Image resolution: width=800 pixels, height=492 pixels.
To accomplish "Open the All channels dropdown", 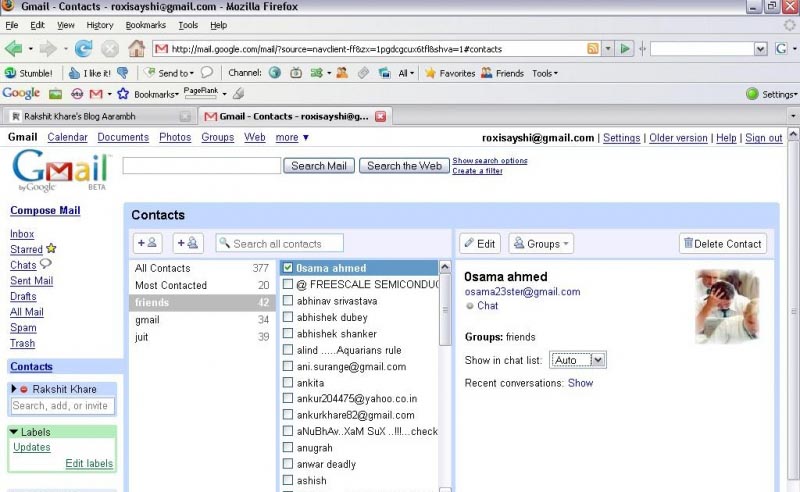I will pyautogui.click(x=406, y=73).
